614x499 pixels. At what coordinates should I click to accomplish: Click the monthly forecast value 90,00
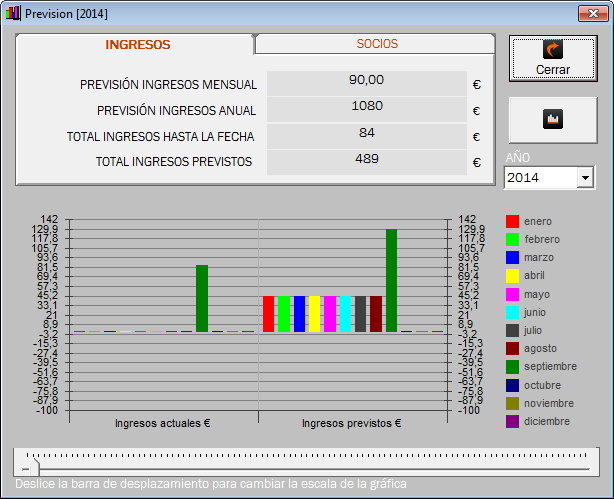pyautogui.click(x=367, y=83)
